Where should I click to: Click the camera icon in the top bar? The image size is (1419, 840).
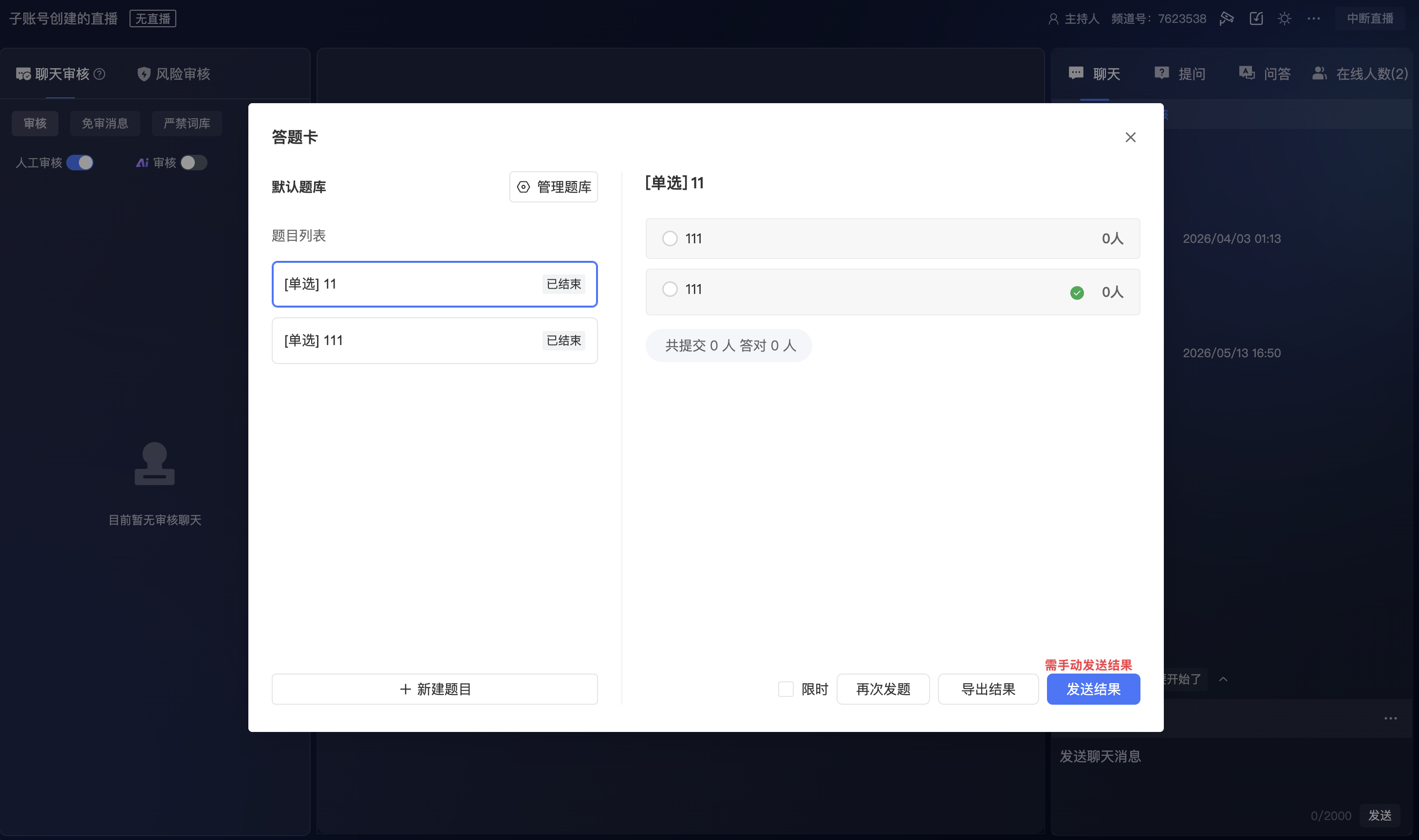[1227, 18]
